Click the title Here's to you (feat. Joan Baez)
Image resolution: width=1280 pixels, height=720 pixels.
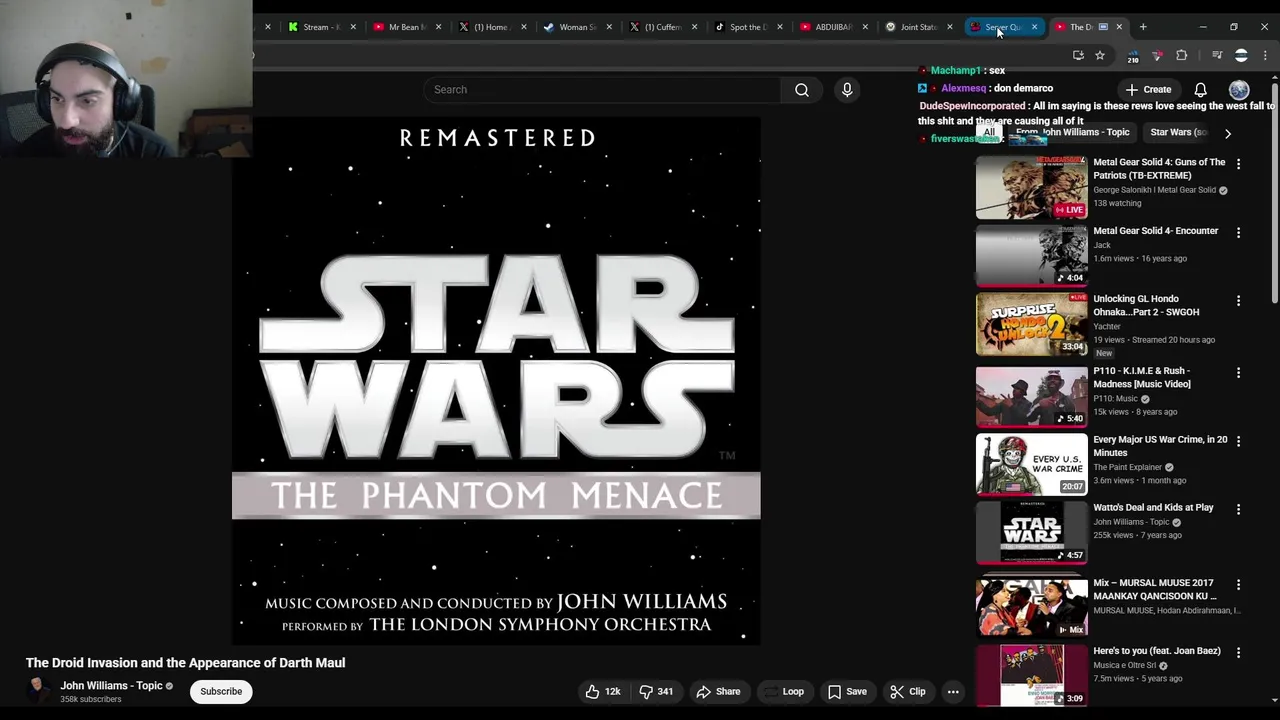point(1157,651)
